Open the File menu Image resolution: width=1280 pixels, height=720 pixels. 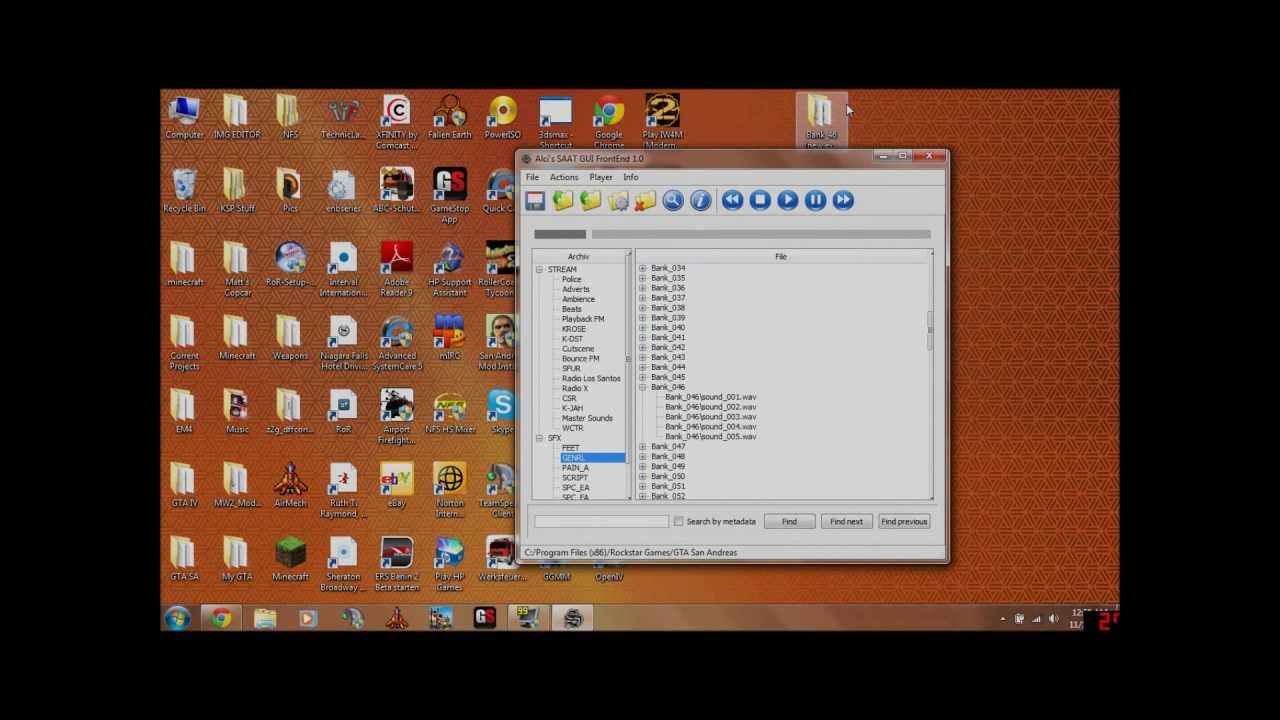click(533, 177)
